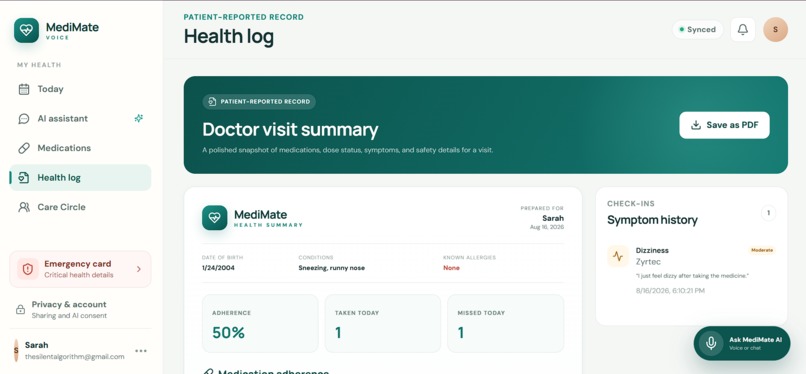Click the Doctor visit summary heading
806x374 pixels.
(290, 129)
